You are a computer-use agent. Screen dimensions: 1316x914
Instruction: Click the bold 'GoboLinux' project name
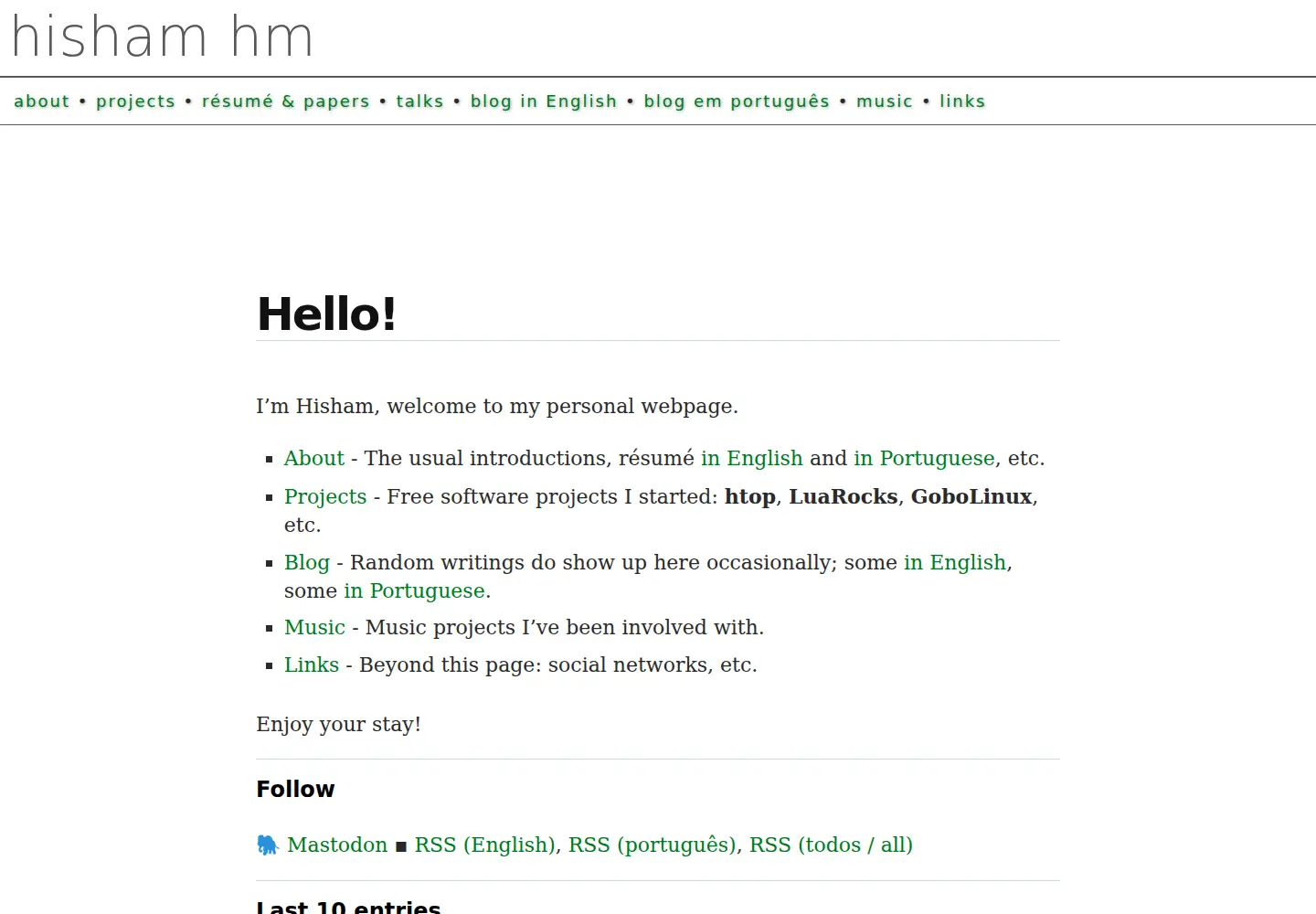point(971,496)
